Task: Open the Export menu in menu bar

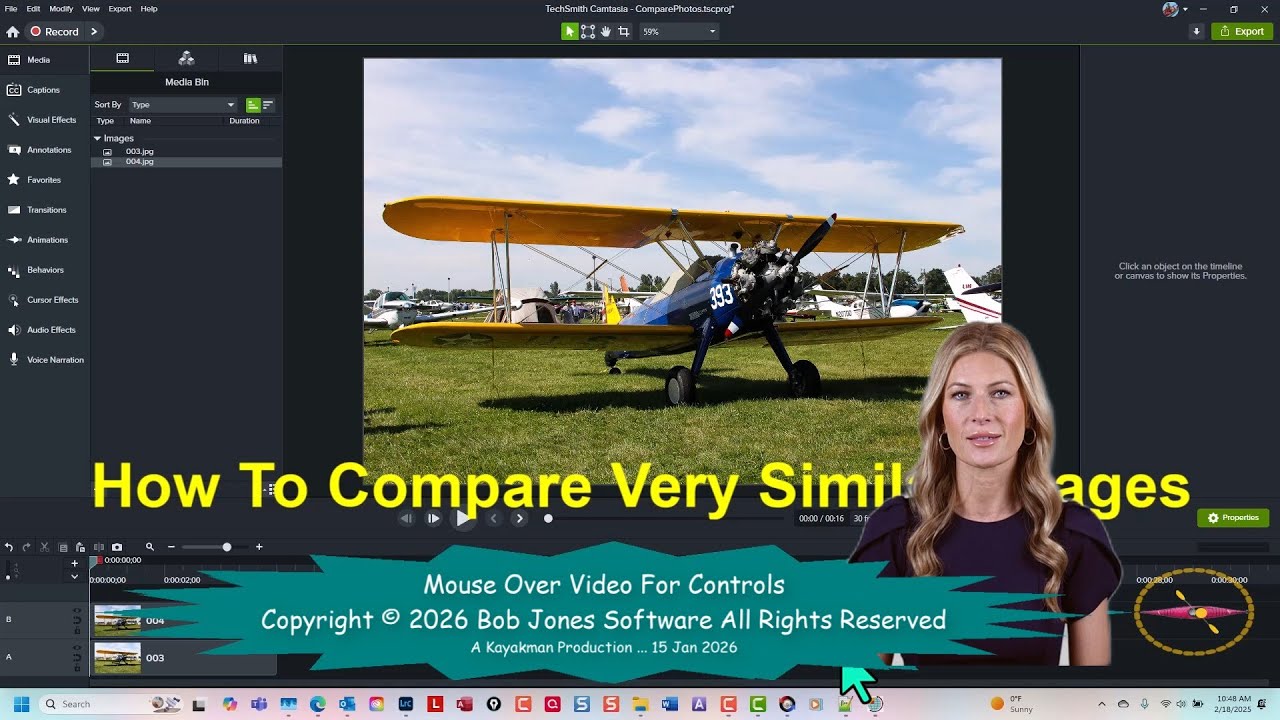Action: (120, 8)
